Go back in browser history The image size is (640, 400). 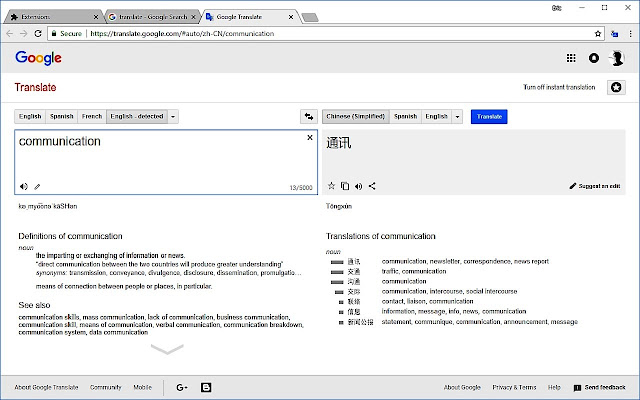[10, 33]
